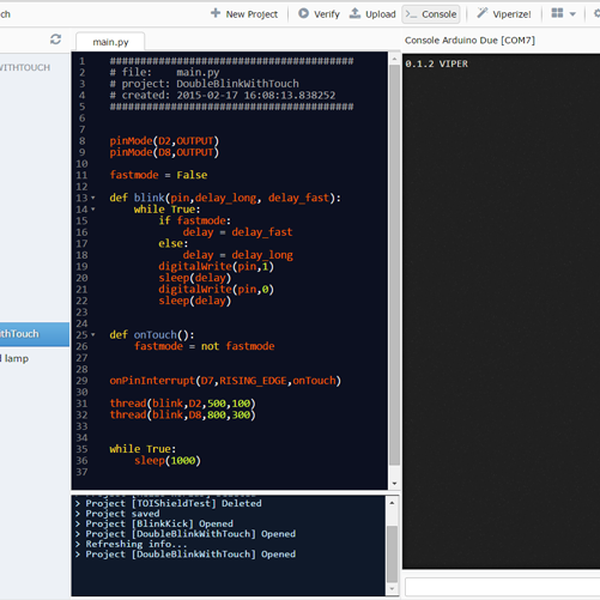Click the 'def blink(pin,delay_long, delay_fast):' line
600x600 pixels.
[225, 198]
